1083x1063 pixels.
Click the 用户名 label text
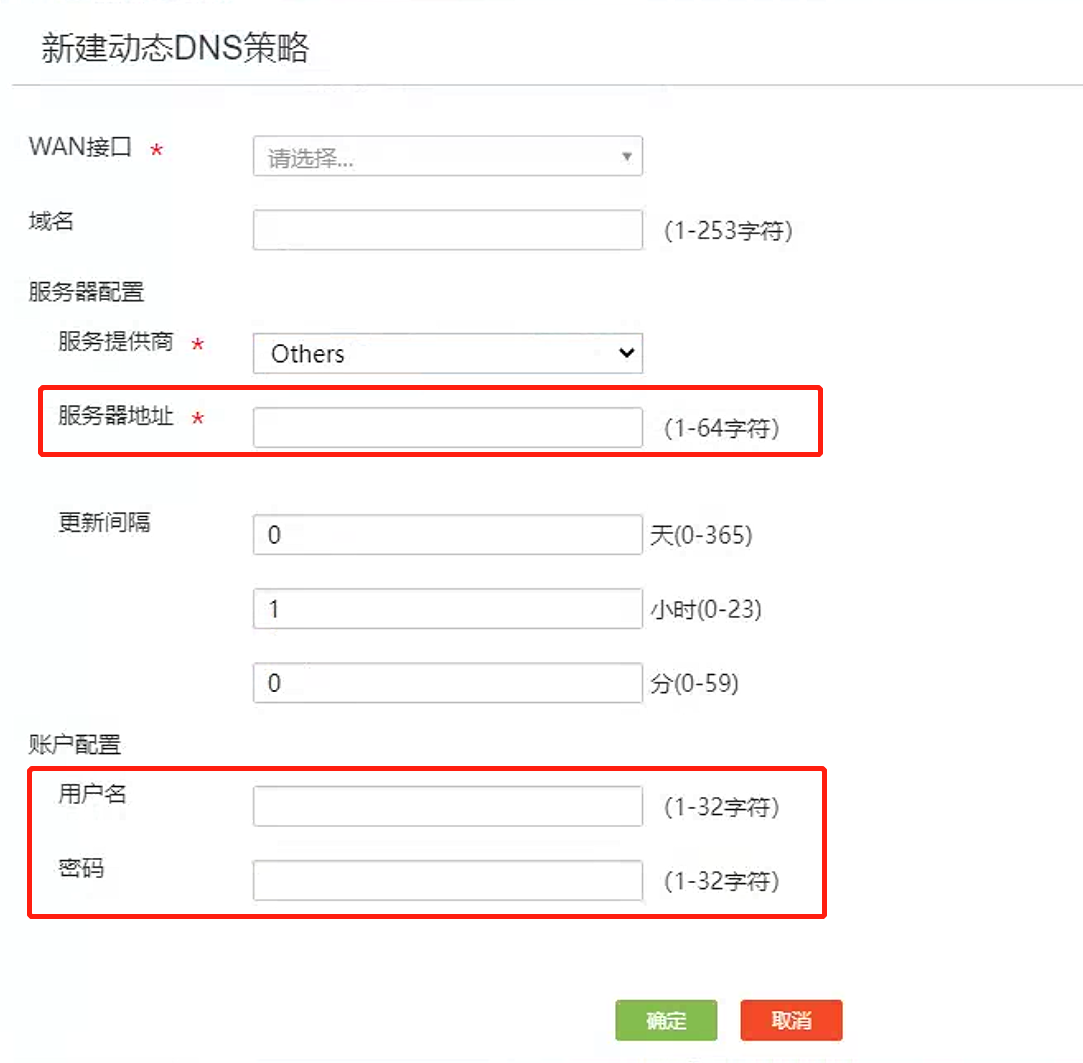coord(92,794)
